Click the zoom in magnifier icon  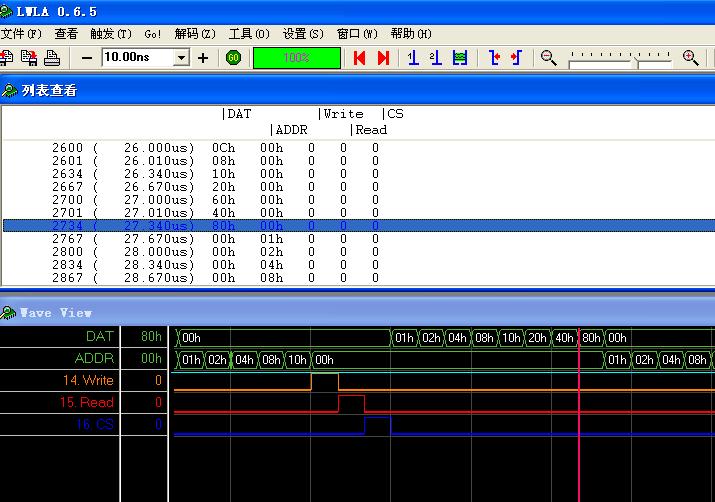point(690,58)
